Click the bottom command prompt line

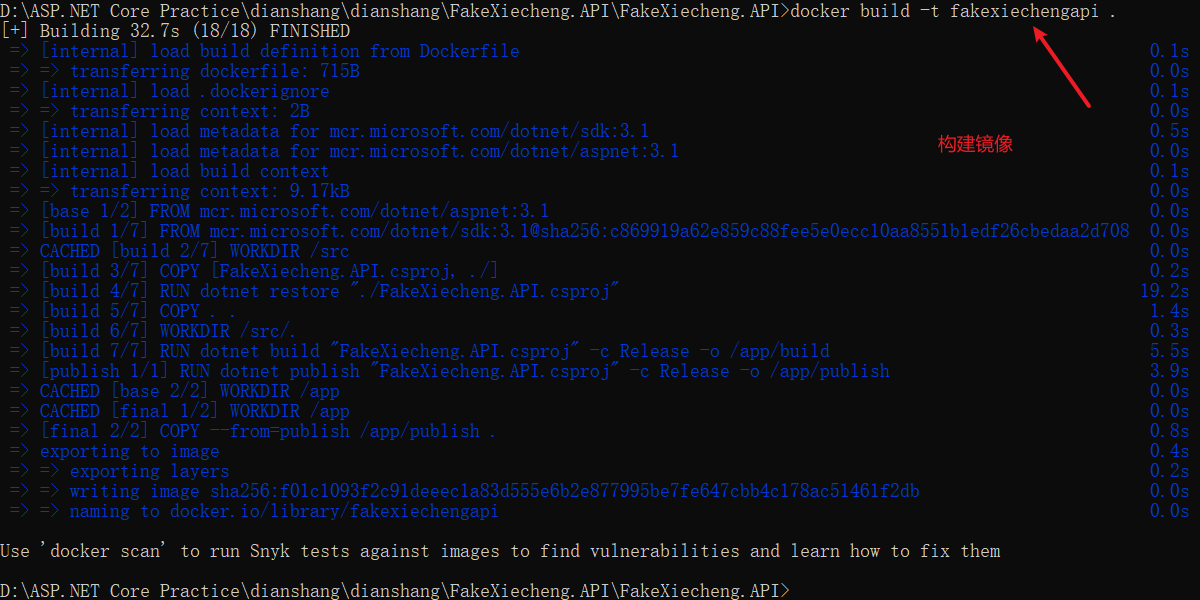395,590
